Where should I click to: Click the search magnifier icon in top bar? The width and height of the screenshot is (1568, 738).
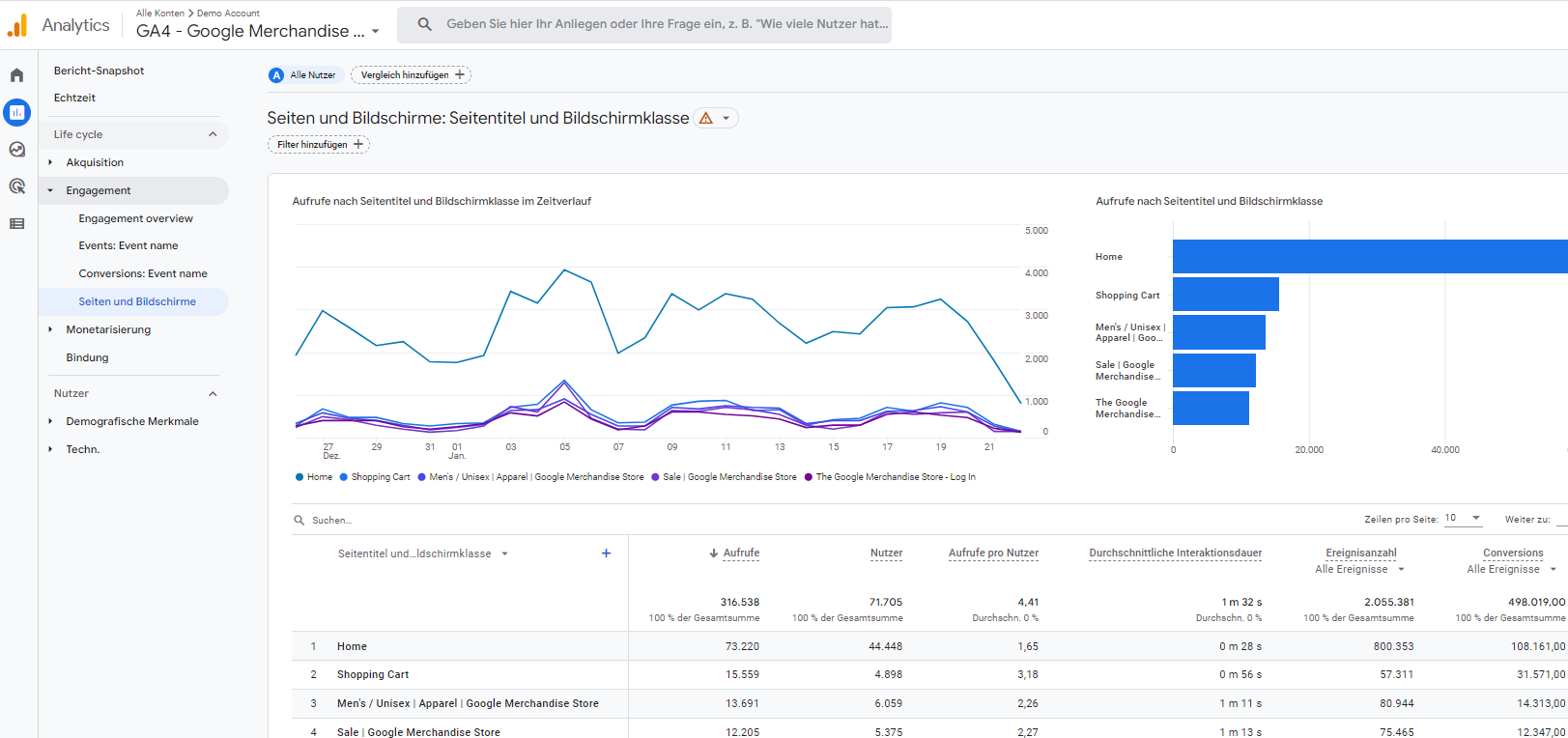tap(424, 24)
